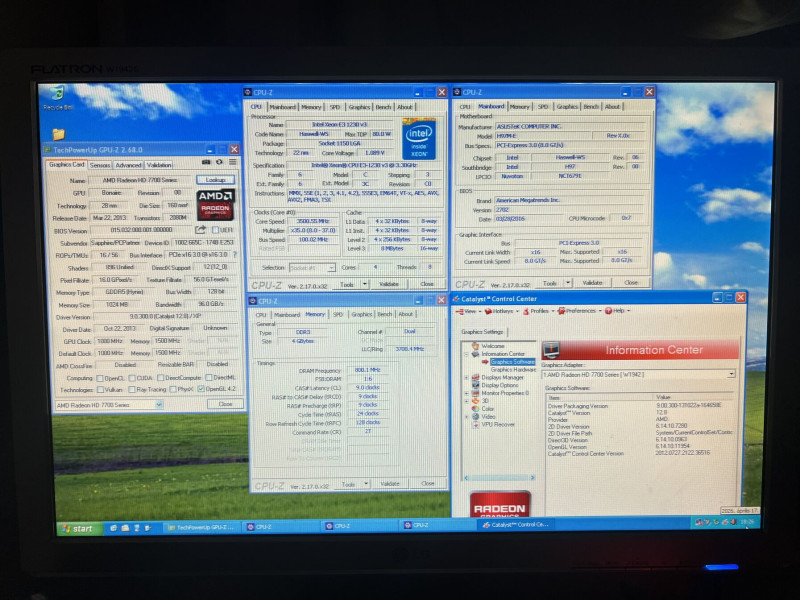Open the Tools dropdown arrow in CPU-Z Memory window

point(366,483)
